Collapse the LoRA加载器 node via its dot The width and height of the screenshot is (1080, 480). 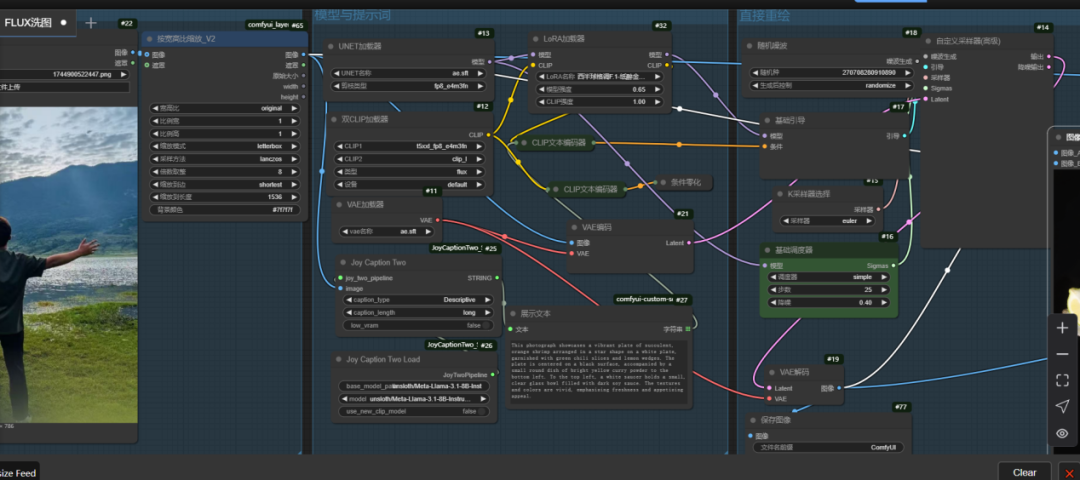[x=534, y=39]
